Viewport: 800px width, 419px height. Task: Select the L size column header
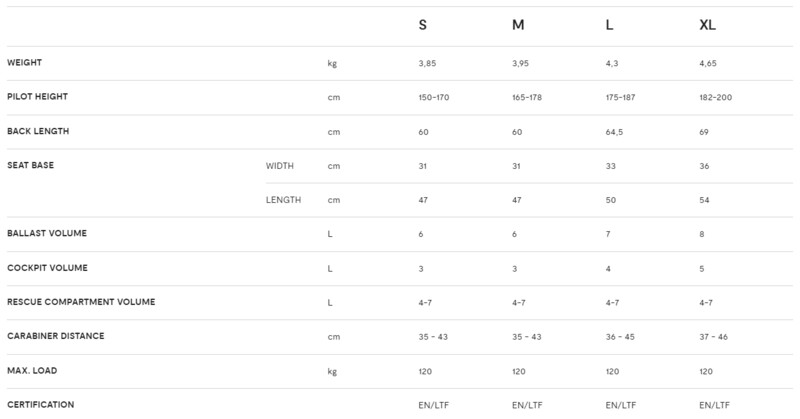coord(609,25)
